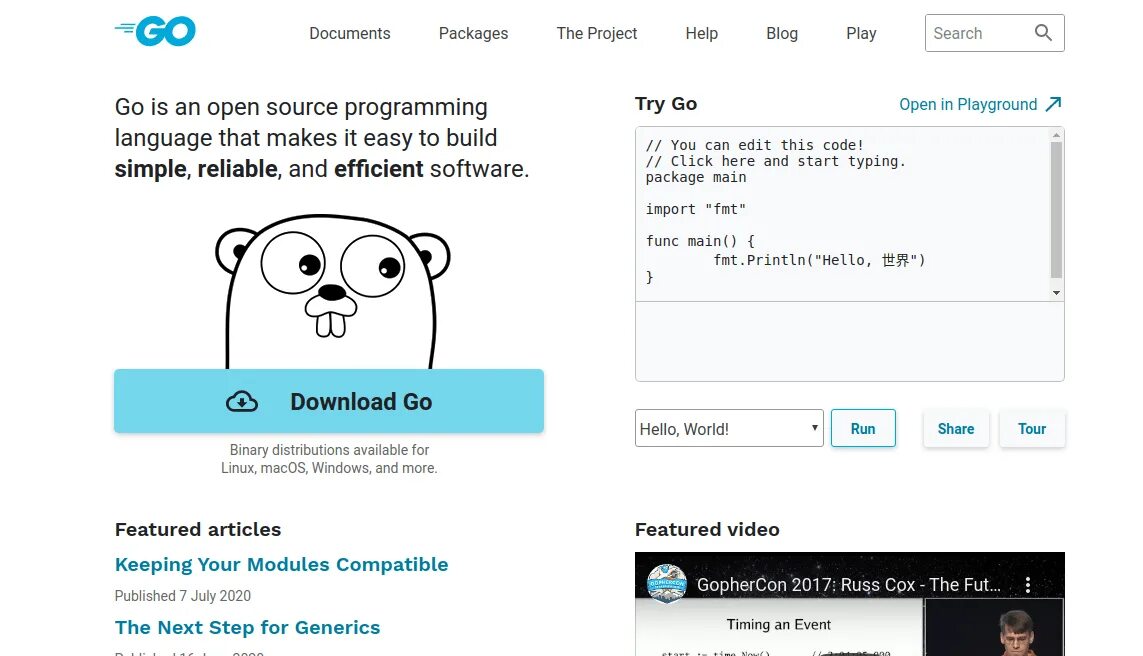The height and width of the screenshot is (656, 1143).
Task: Open the Documents menu item
Action: point(350,34)
